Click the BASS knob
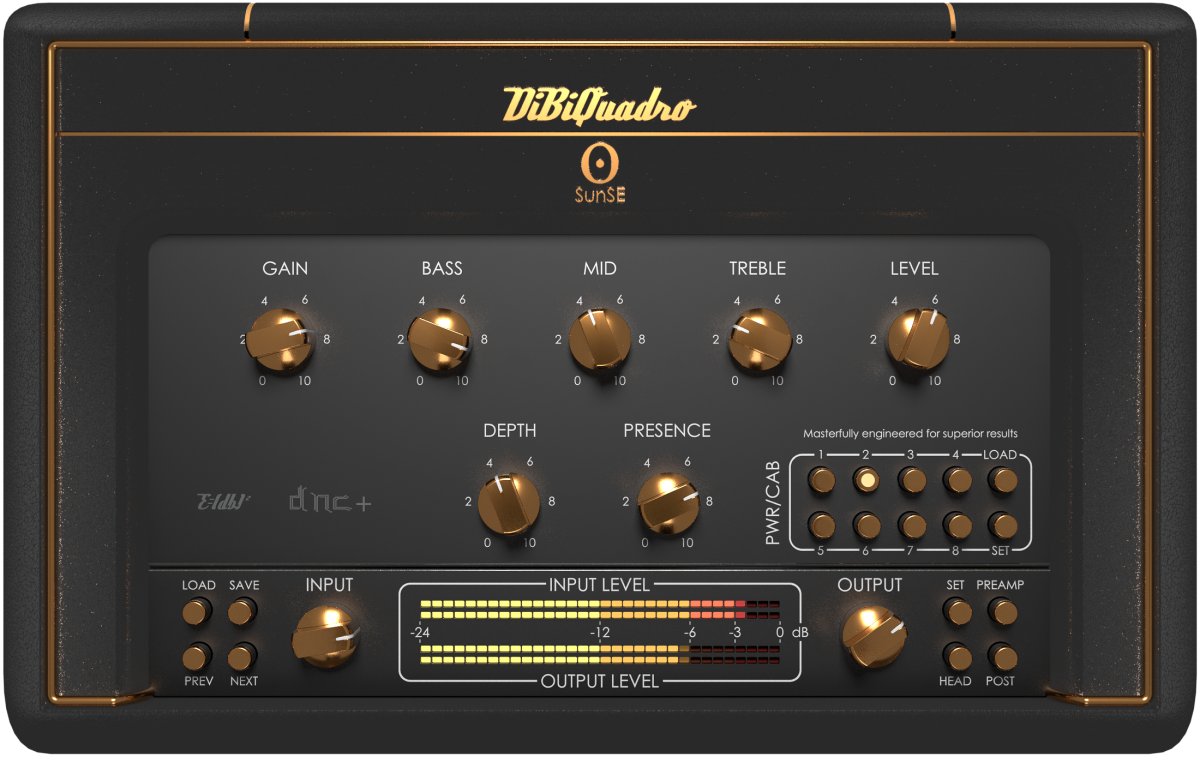The image size is (1200, 757). (441, 339)
